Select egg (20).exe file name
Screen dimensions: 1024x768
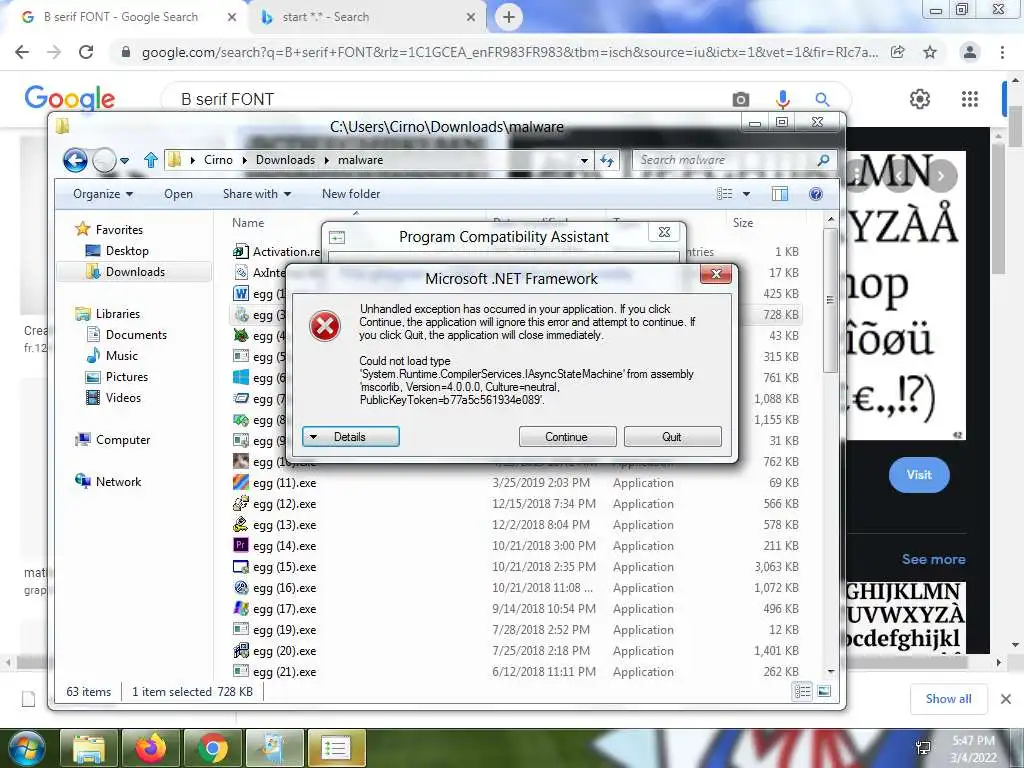(x=285, y=651)
